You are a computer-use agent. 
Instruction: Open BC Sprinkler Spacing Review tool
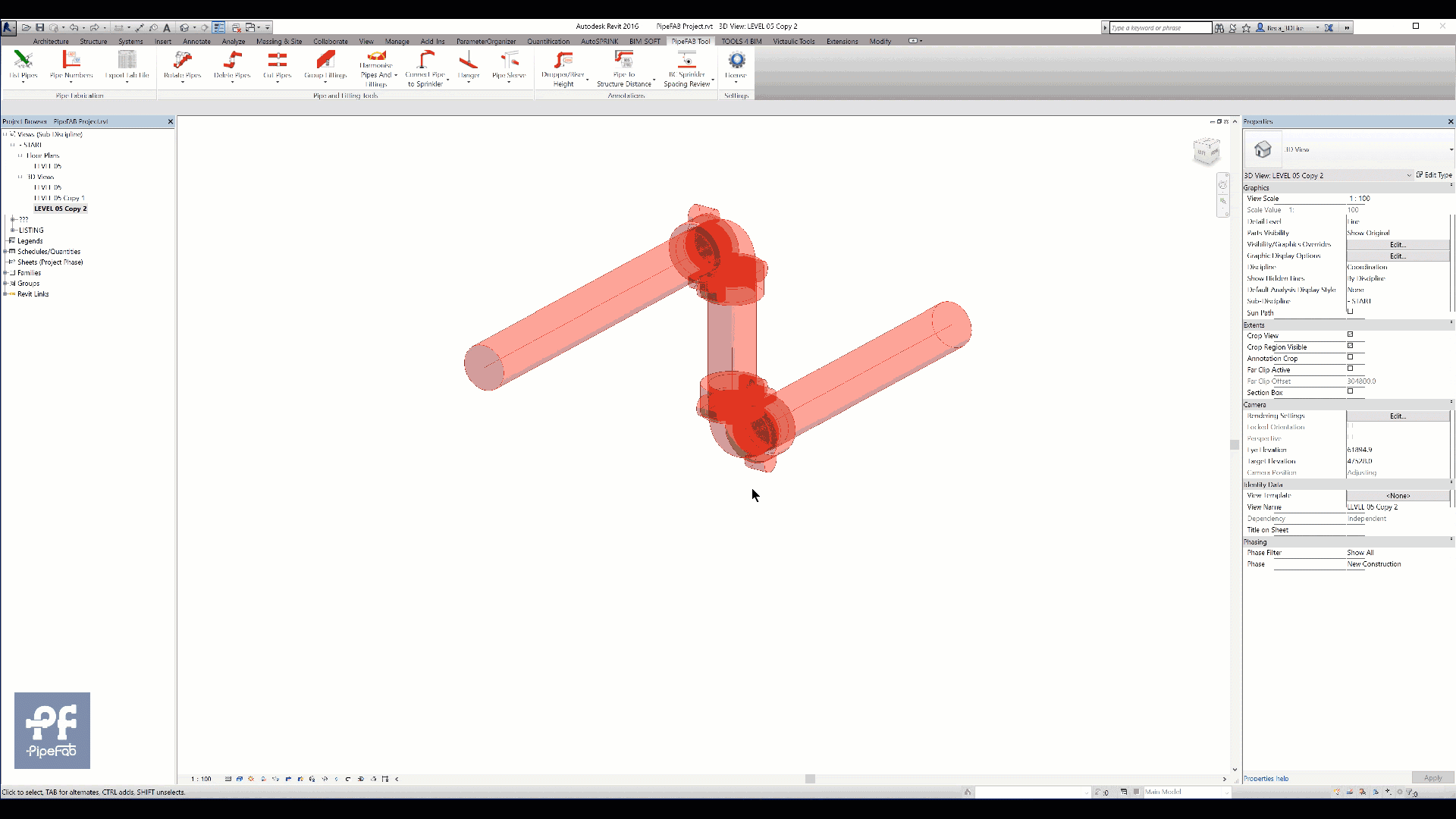coord(687,68)
